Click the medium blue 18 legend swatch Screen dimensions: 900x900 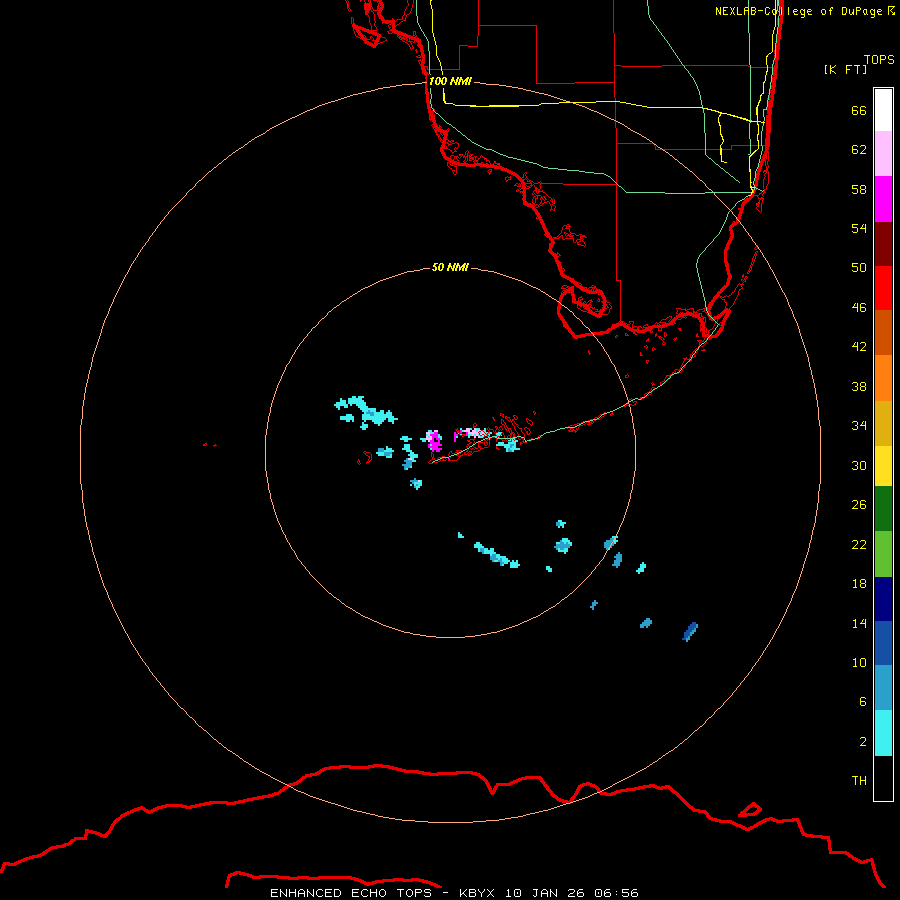coord(883,643)
